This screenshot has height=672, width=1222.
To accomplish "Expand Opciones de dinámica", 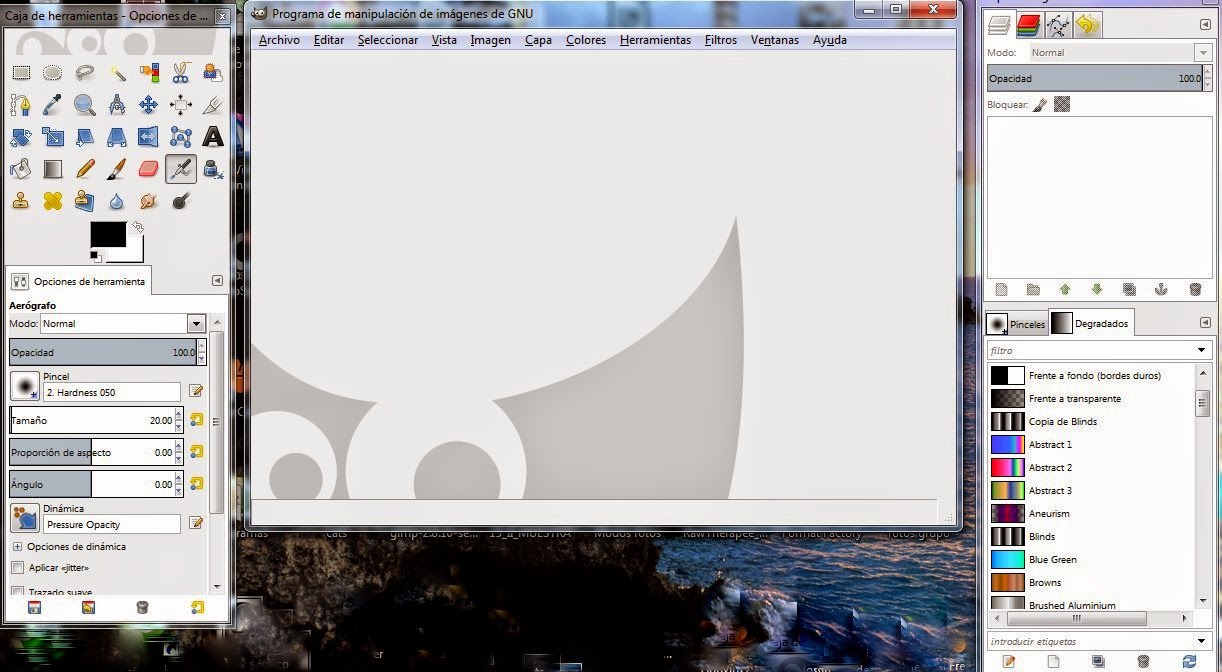I will click(17, 547).
